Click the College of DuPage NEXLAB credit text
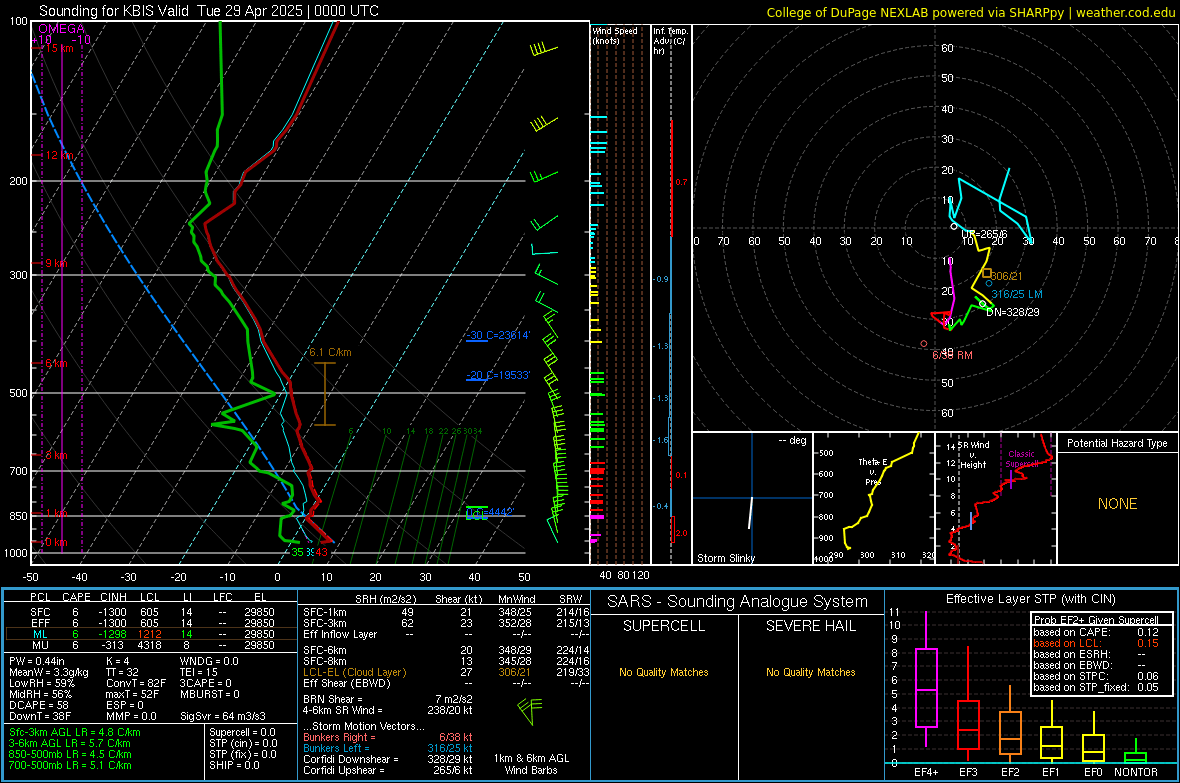The width and height of the screenshot is (1180, 783). (970, 12)
